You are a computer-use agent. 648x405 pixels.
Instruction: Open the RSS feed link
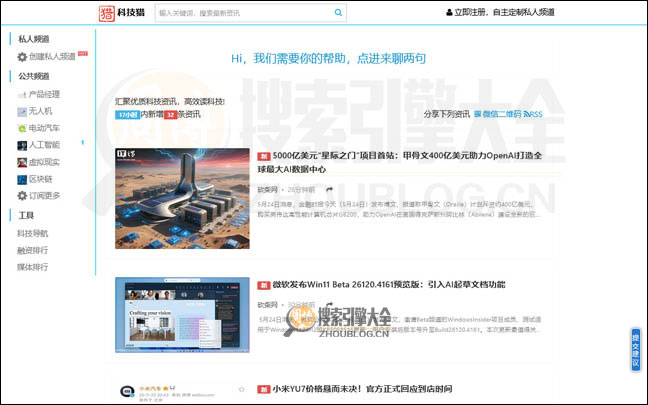[533, 114]
